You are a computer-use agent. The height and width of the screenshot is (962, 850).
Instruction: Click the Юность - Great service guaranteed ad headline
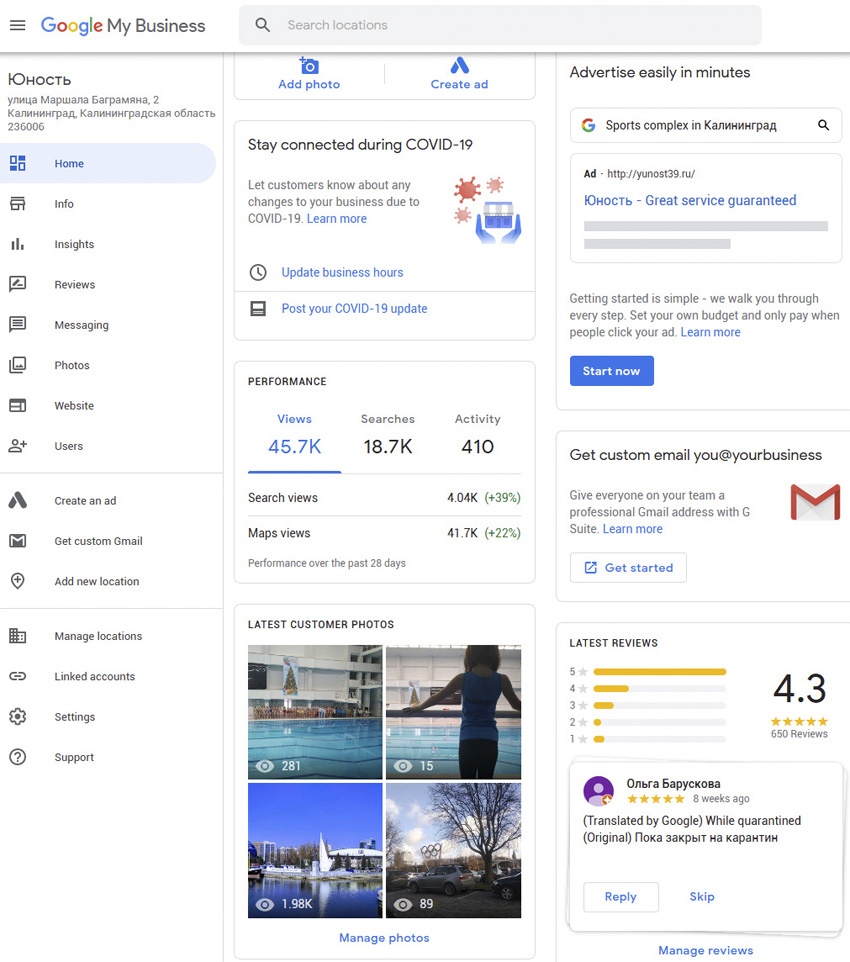(x=690, y=201)
